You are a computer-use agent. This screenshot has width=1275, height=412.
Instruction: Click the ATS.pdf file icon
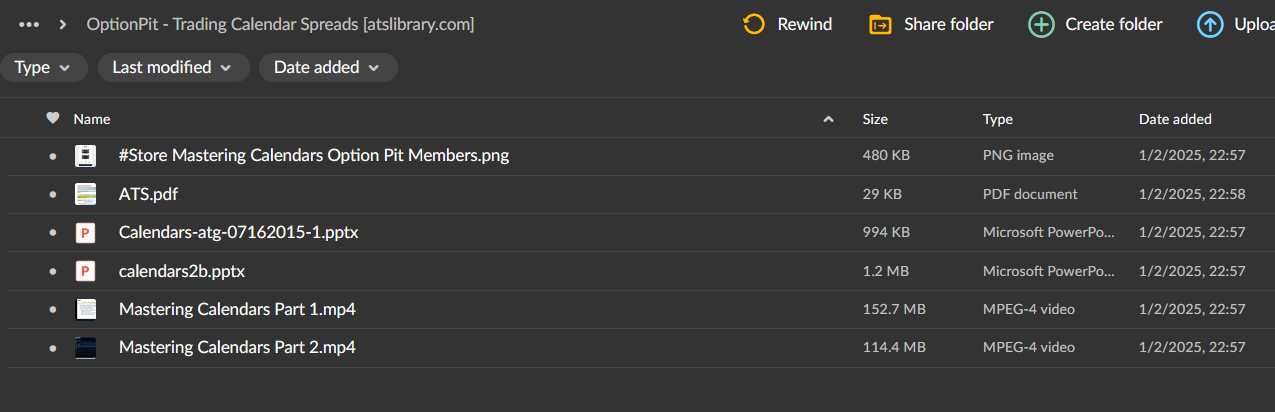(86, 194)
